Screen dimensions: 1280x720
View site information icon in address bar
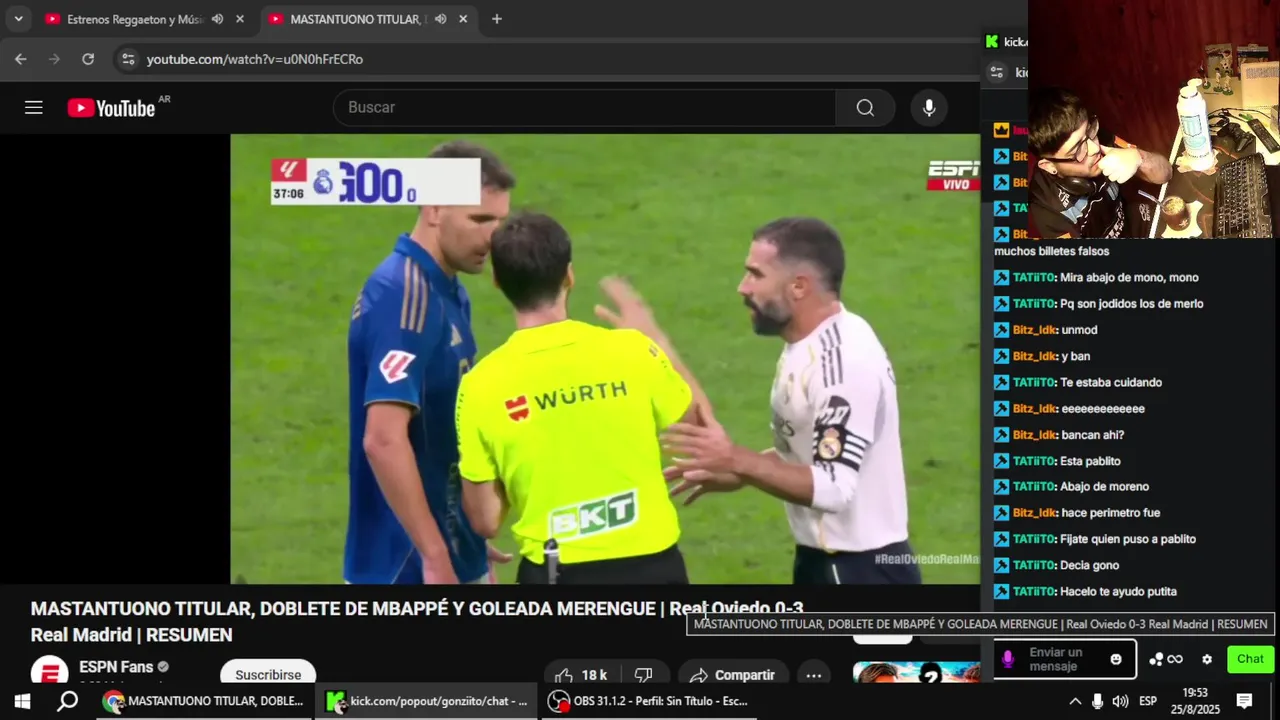pos(127,59)
